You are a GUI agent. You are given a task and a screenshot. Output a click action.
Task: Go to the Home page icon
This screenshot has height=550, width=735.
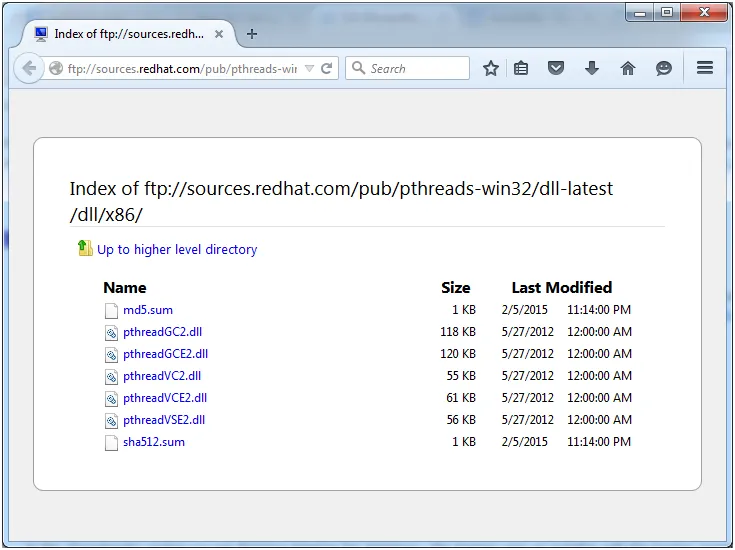(628, 68)
